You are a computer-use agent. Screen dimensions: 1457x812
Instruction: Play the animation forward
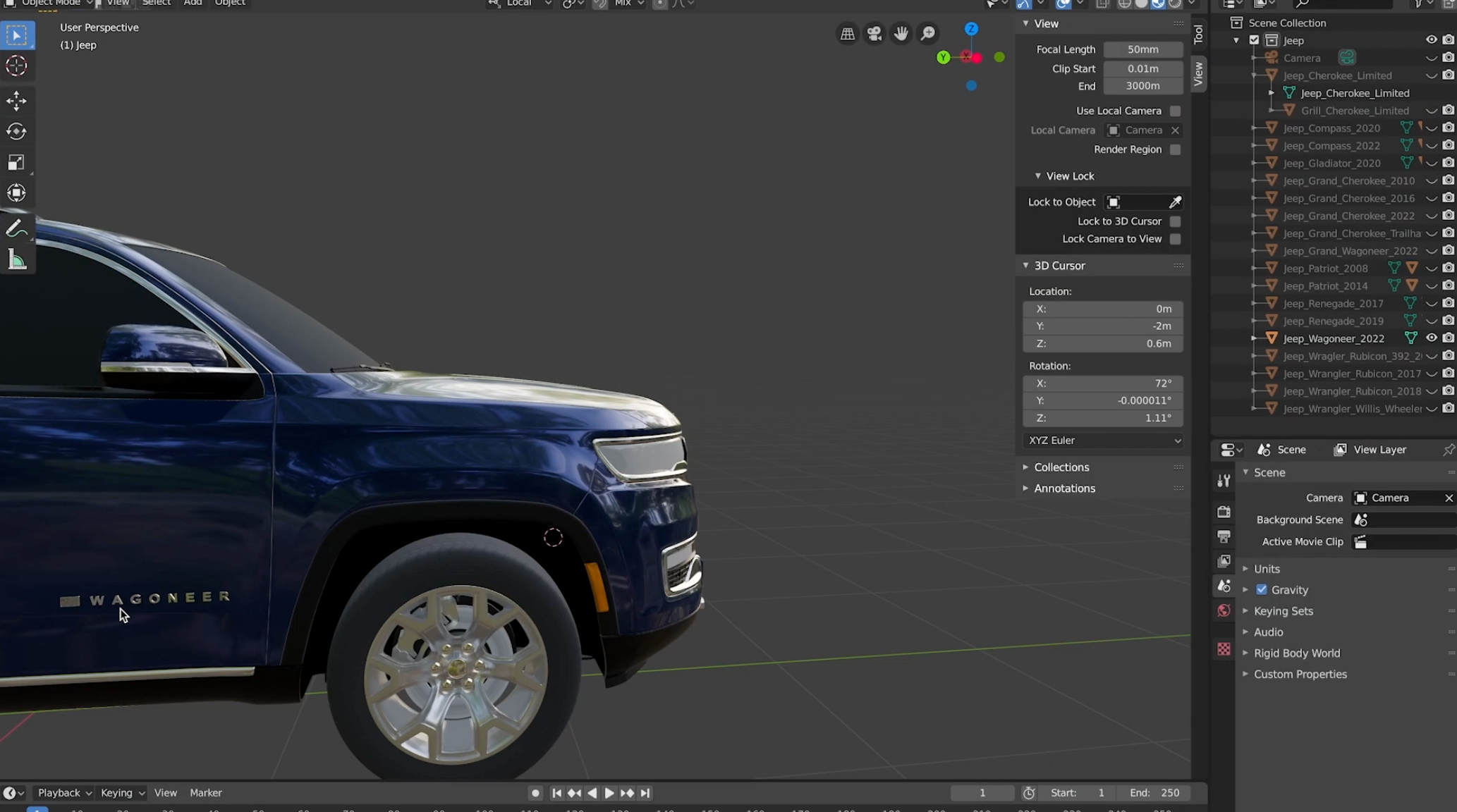(609, 793)
